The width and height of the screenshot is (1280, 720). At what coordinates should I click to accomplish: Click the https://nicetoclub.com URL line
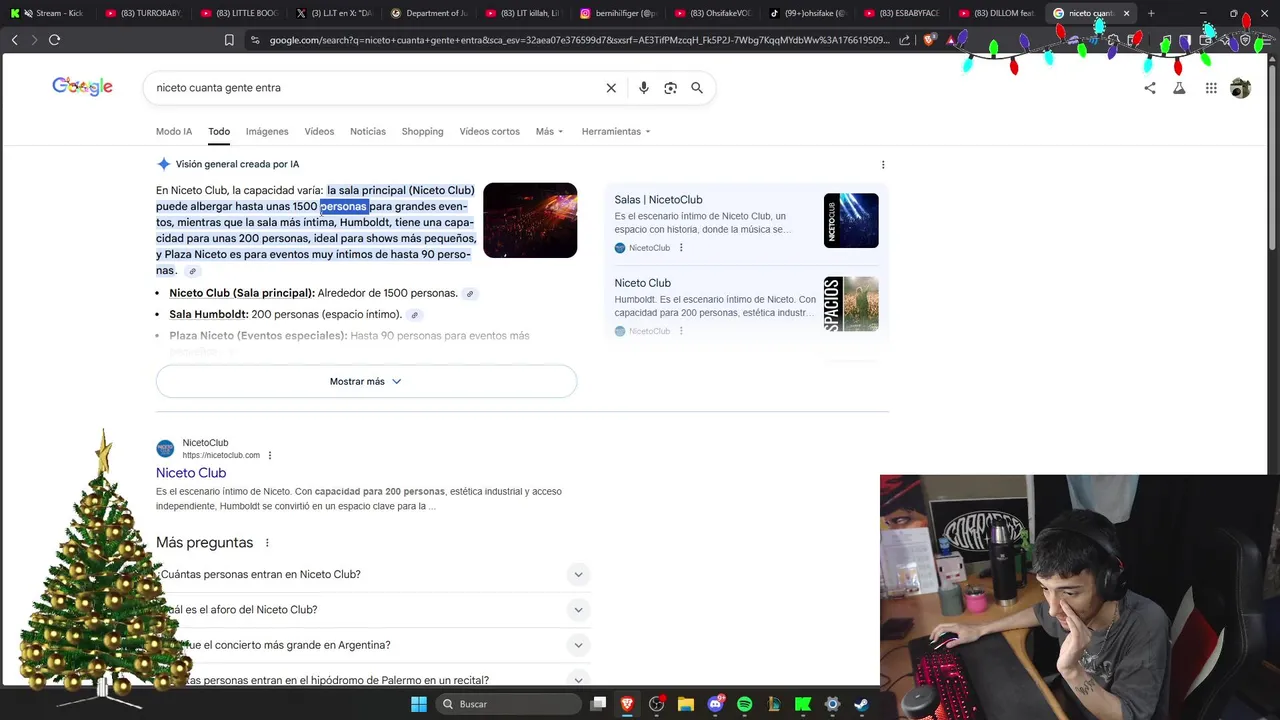[221, 456]
